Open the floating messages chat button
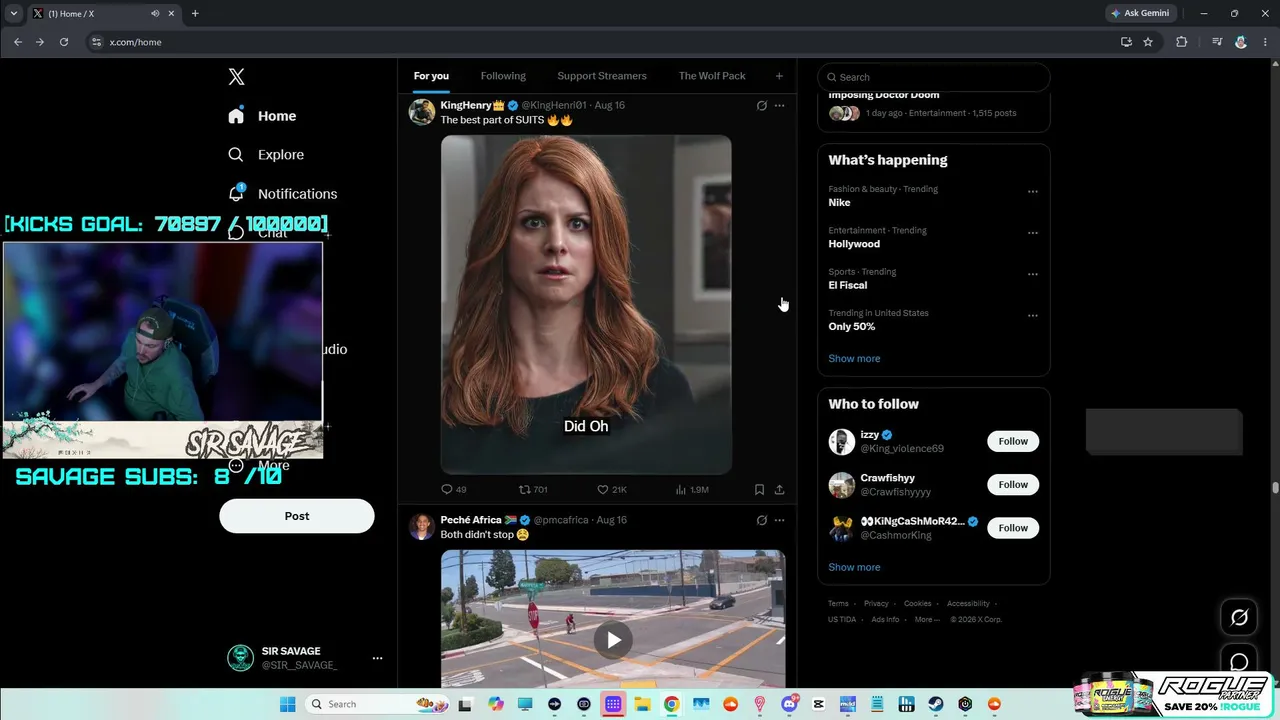The image size is (1280, 720). coord(1239,662)
